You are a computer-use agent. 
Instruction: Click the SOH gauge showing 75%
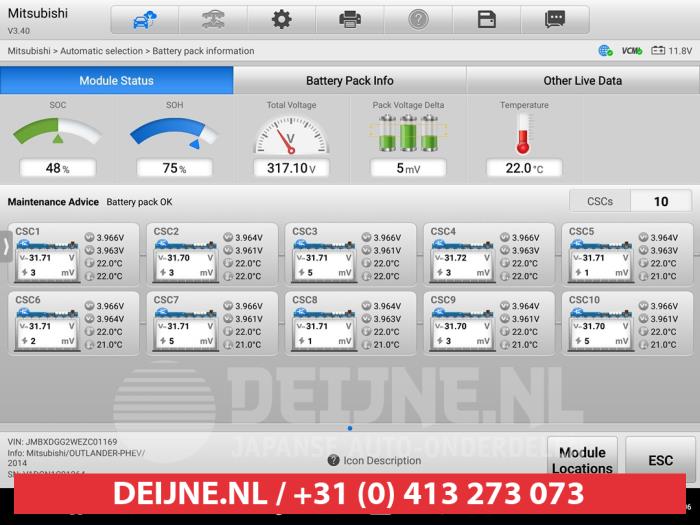(x=174, y=132)
